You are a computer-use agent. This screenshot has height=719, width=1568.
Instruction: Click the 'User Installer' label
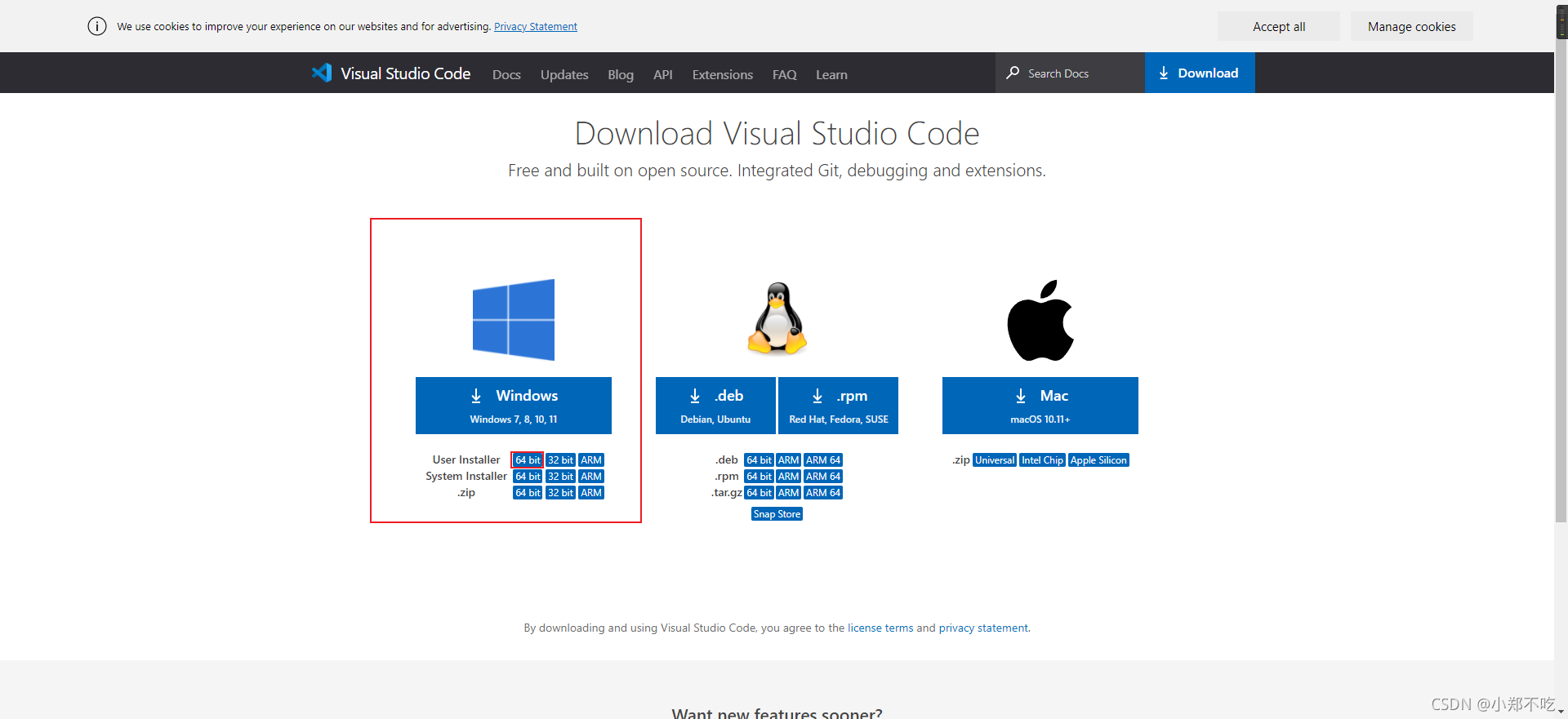click(466, 460)
